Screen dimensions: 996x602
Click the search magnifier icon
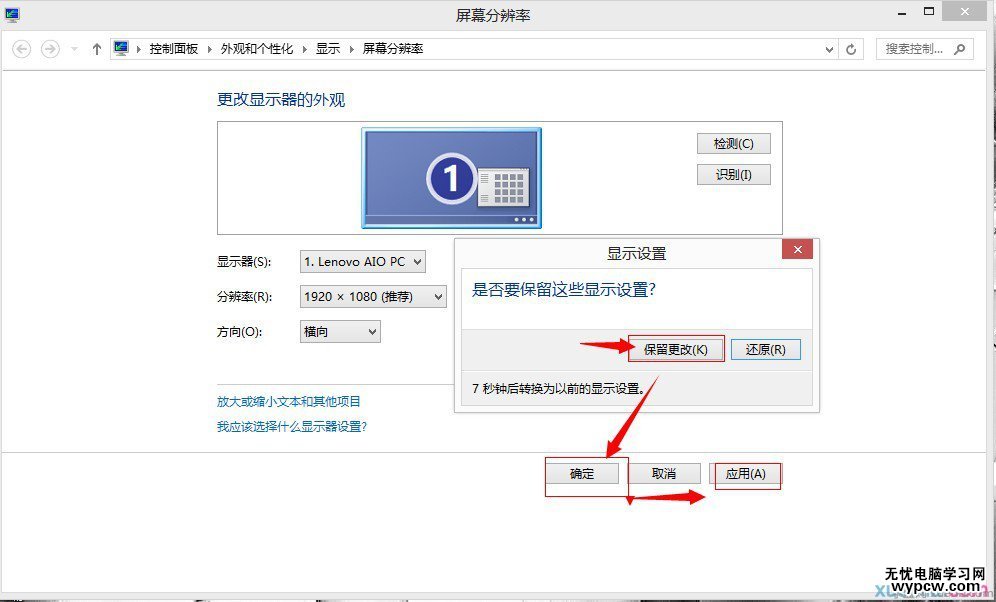[960, 49]
